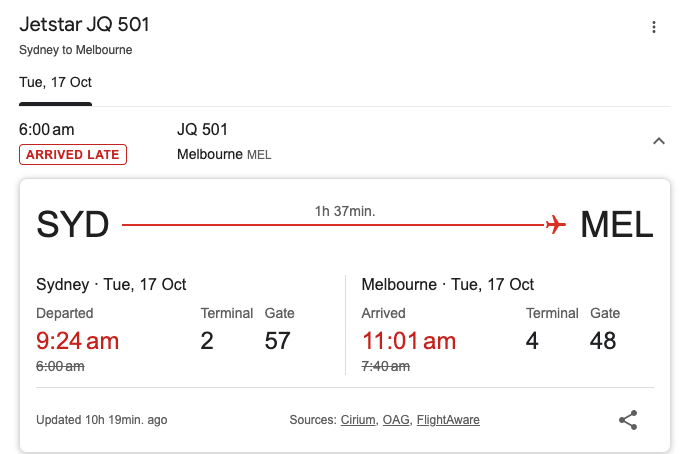Click the SYD airport code
The height and width of the screenshot is (454, 680).
point(72,225)
